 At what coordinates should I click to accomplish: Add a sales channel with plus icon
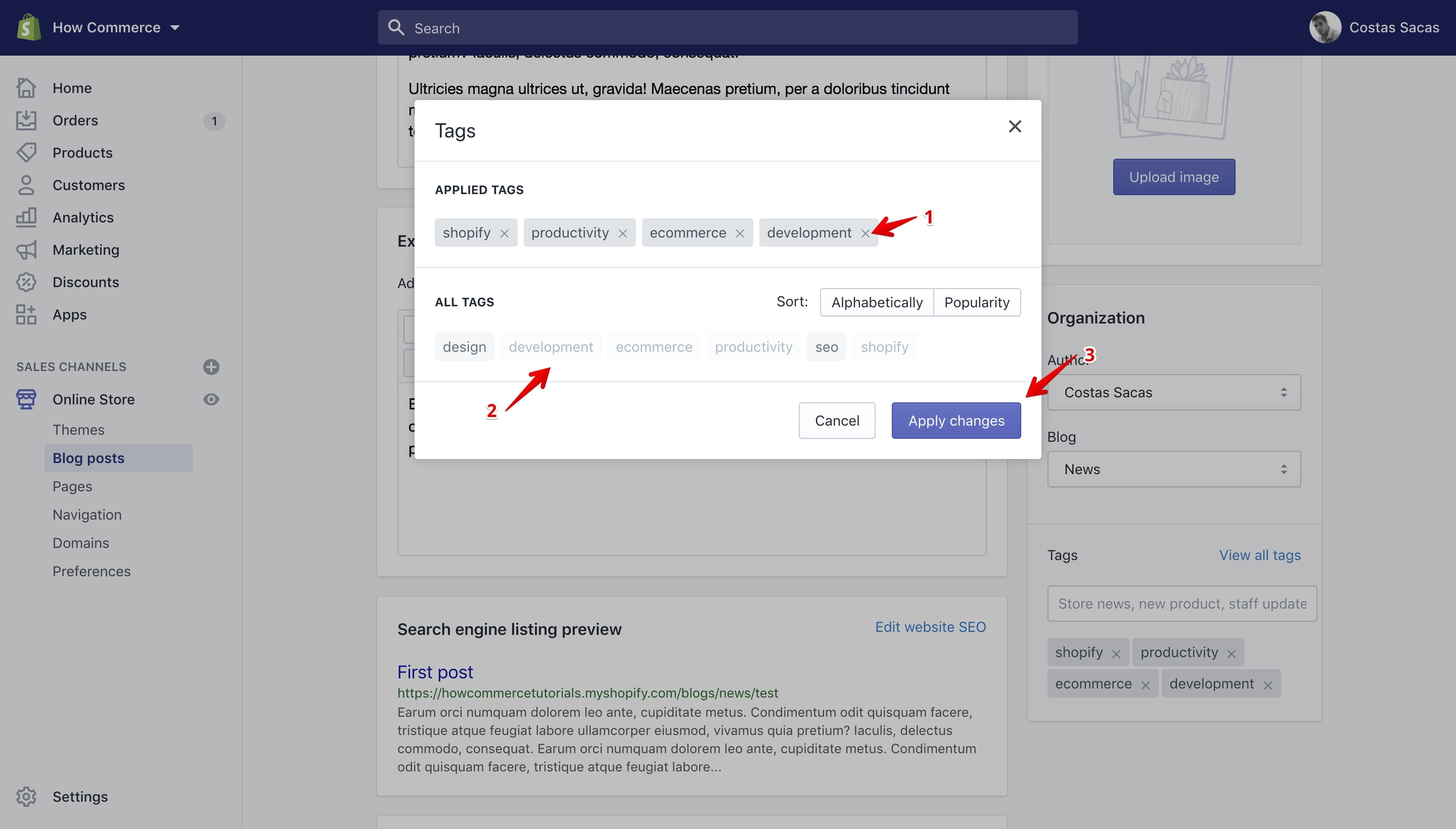click(x=211, y=366)
